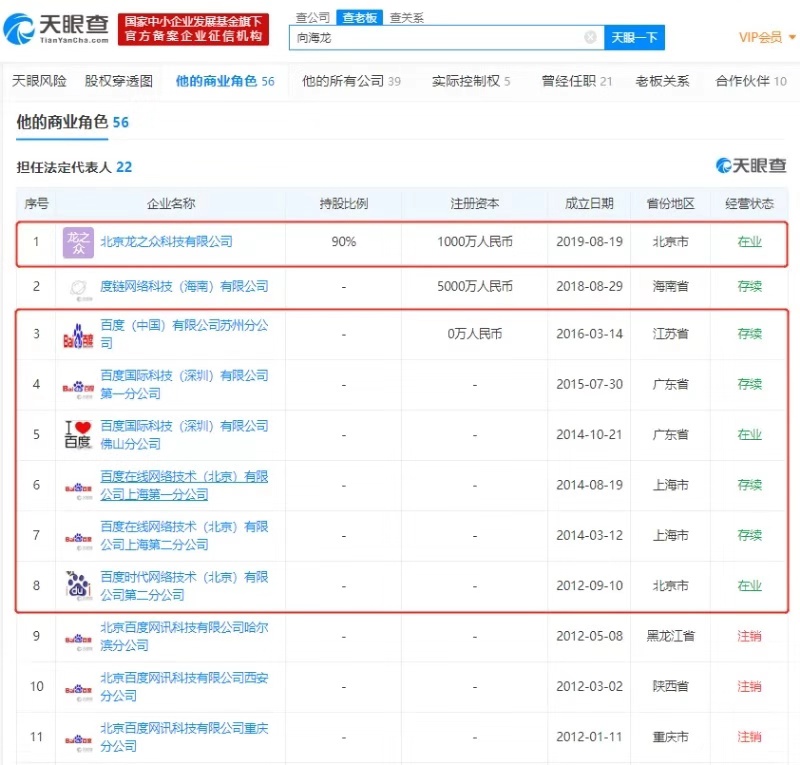Open 百度国际科技（深圳）佛山分公司 link
The image size is (800, 765).
(184, 435)
